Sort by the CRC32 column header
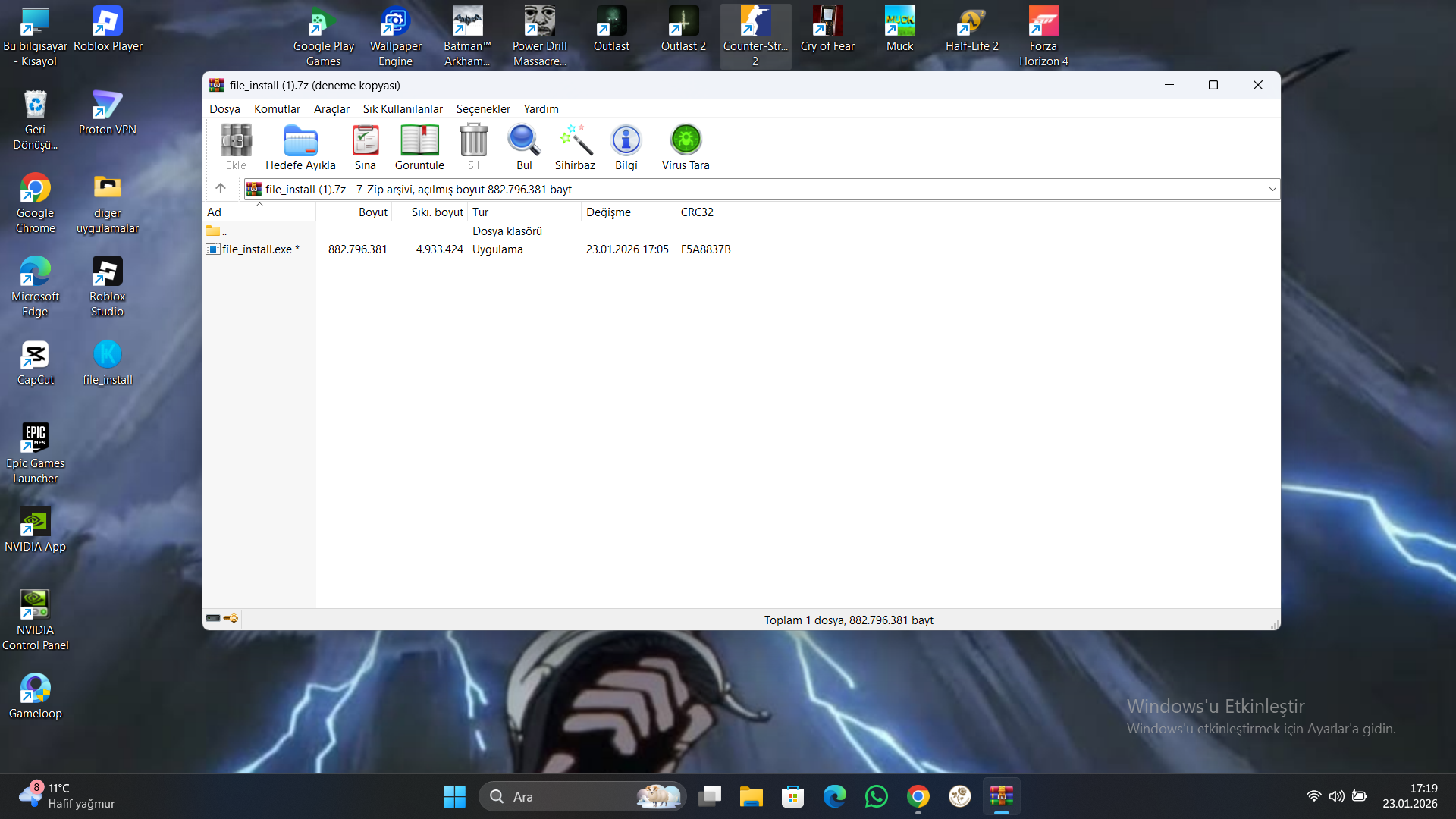 click(709, 212)
